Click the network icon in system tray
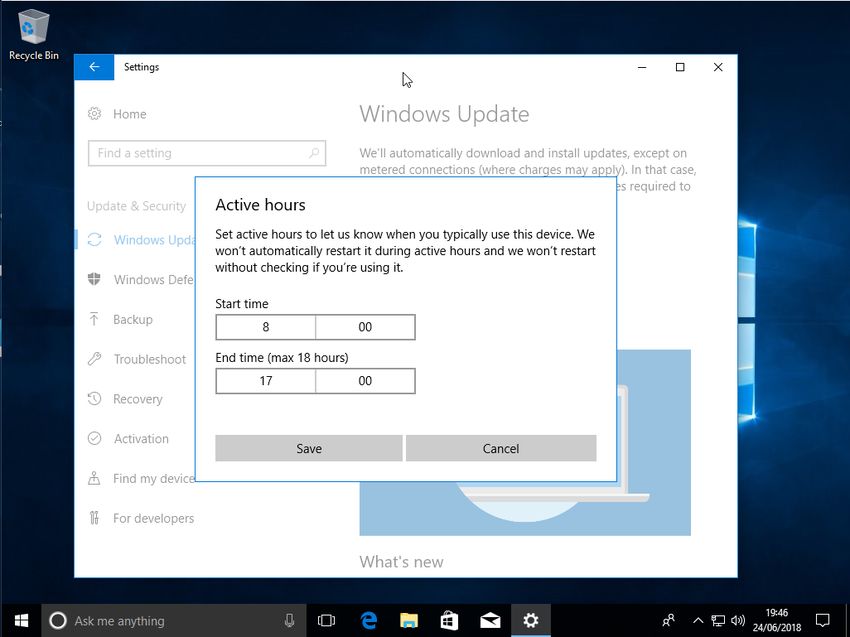This screenshot has width=850, height=637. [718, 620]
